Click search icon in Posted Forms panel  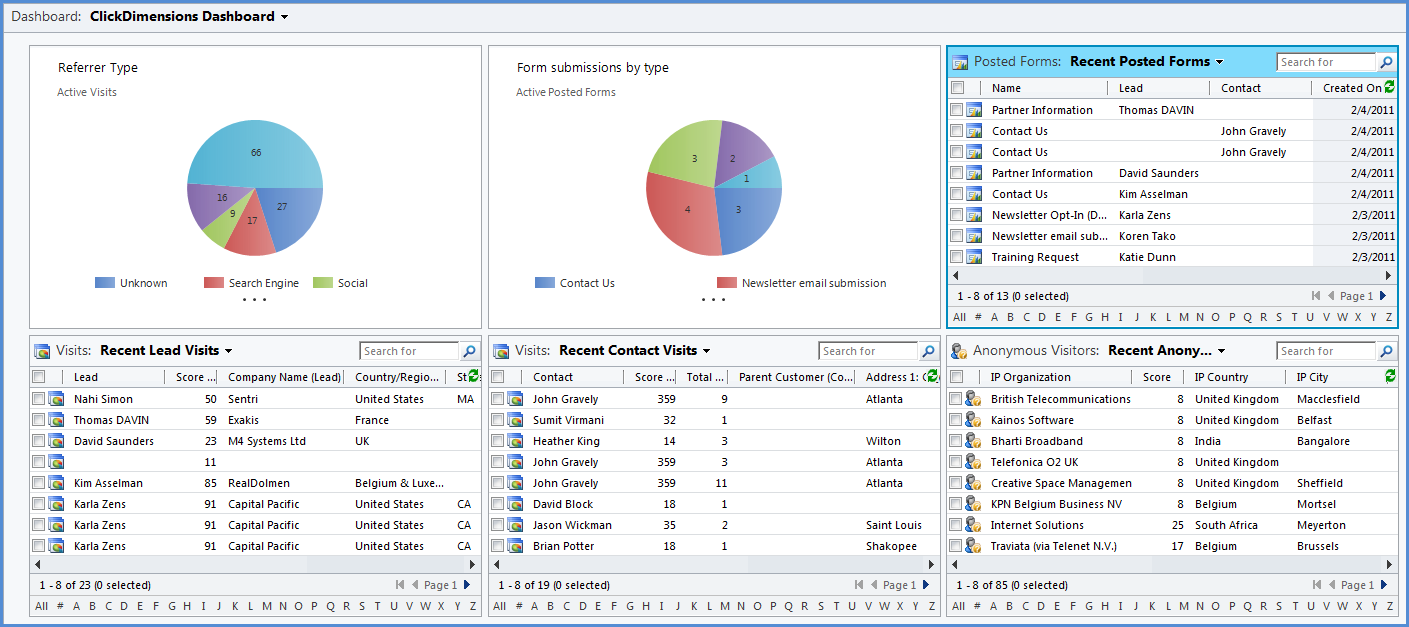tap(1385, 62)
